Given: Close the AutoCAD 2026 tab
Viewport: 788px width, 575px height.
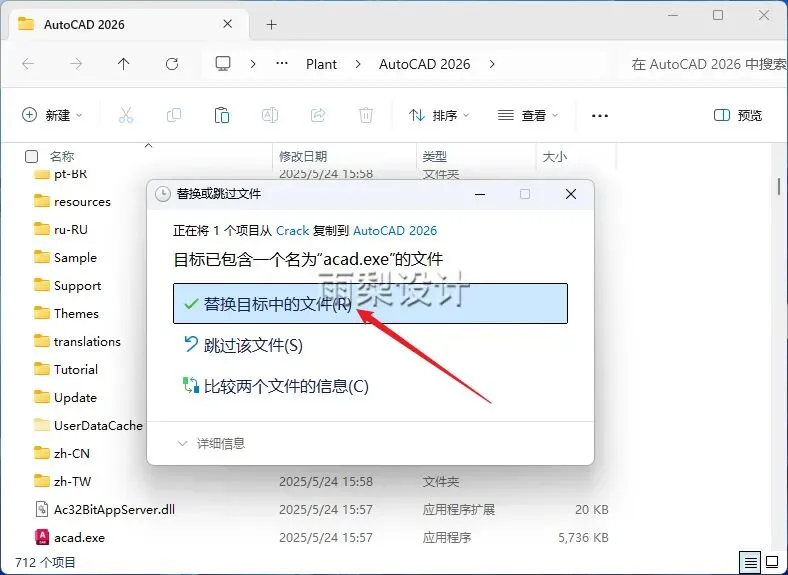Looking at the screenshot, I should [228, 24].
